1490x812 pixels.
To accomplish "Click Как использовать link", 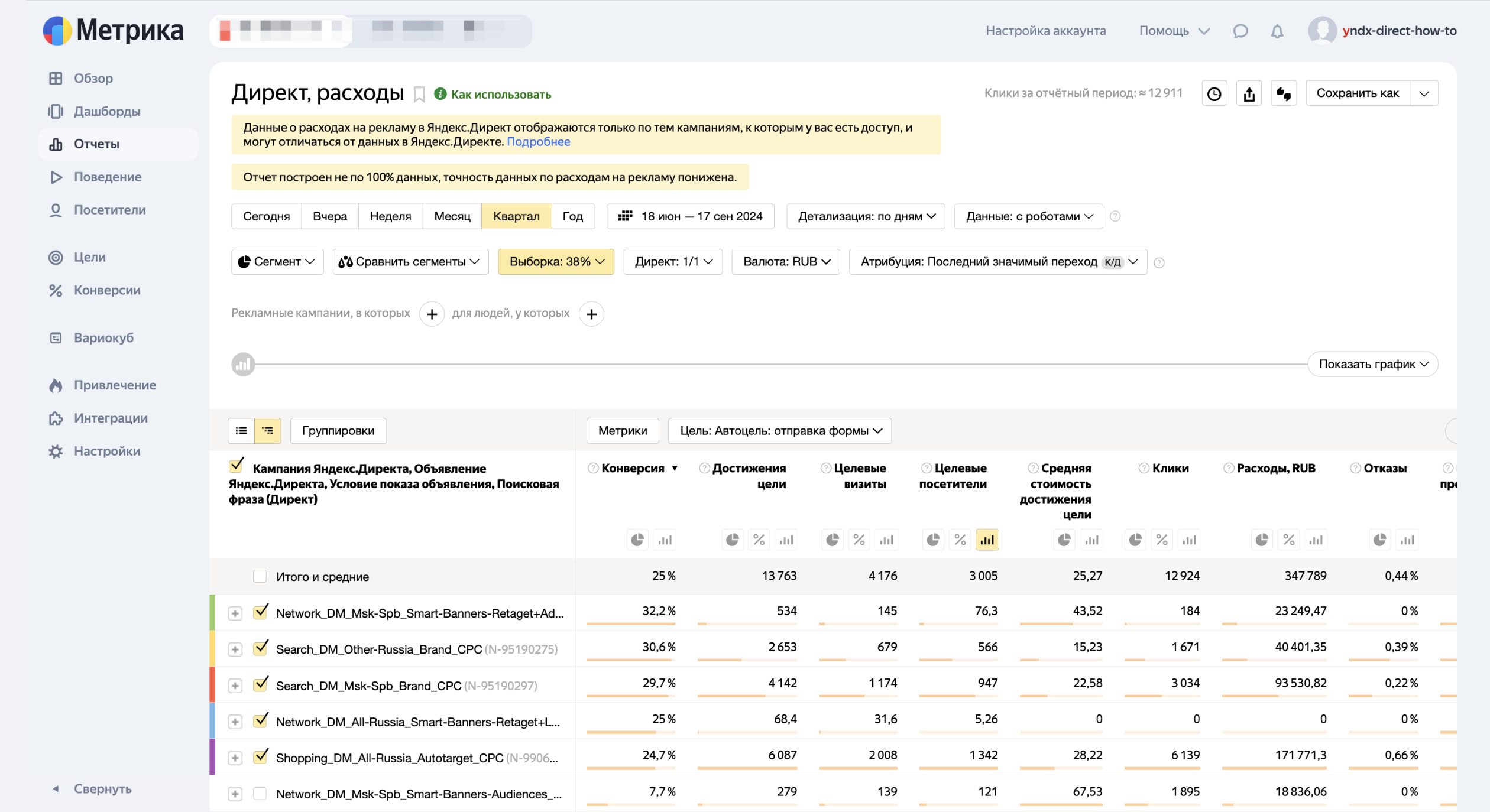I will pyautogui.click(x=500, y=95).
